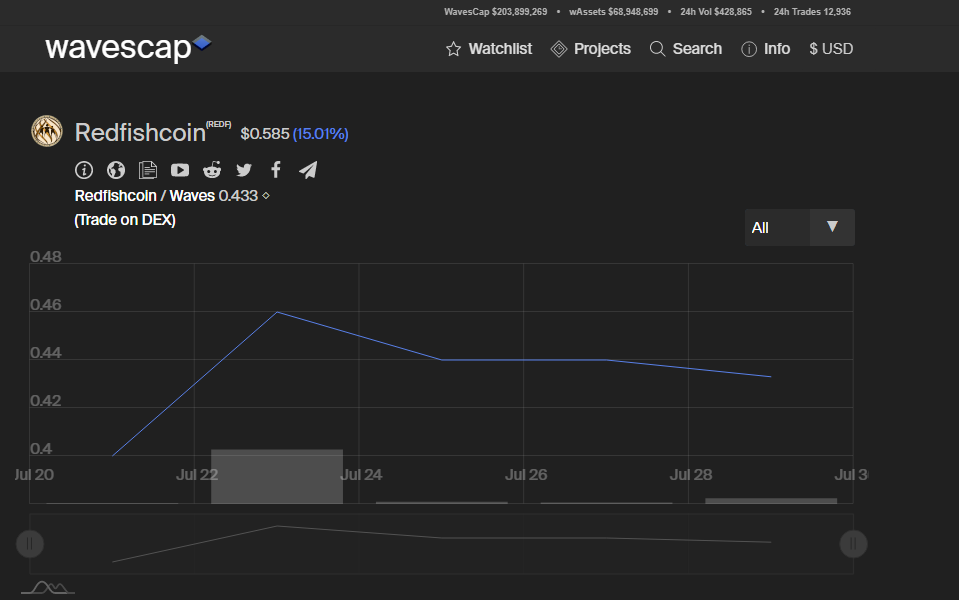Open the Search menu item
This screenshot has width=959, height=600.
click(x=697, y=49)
